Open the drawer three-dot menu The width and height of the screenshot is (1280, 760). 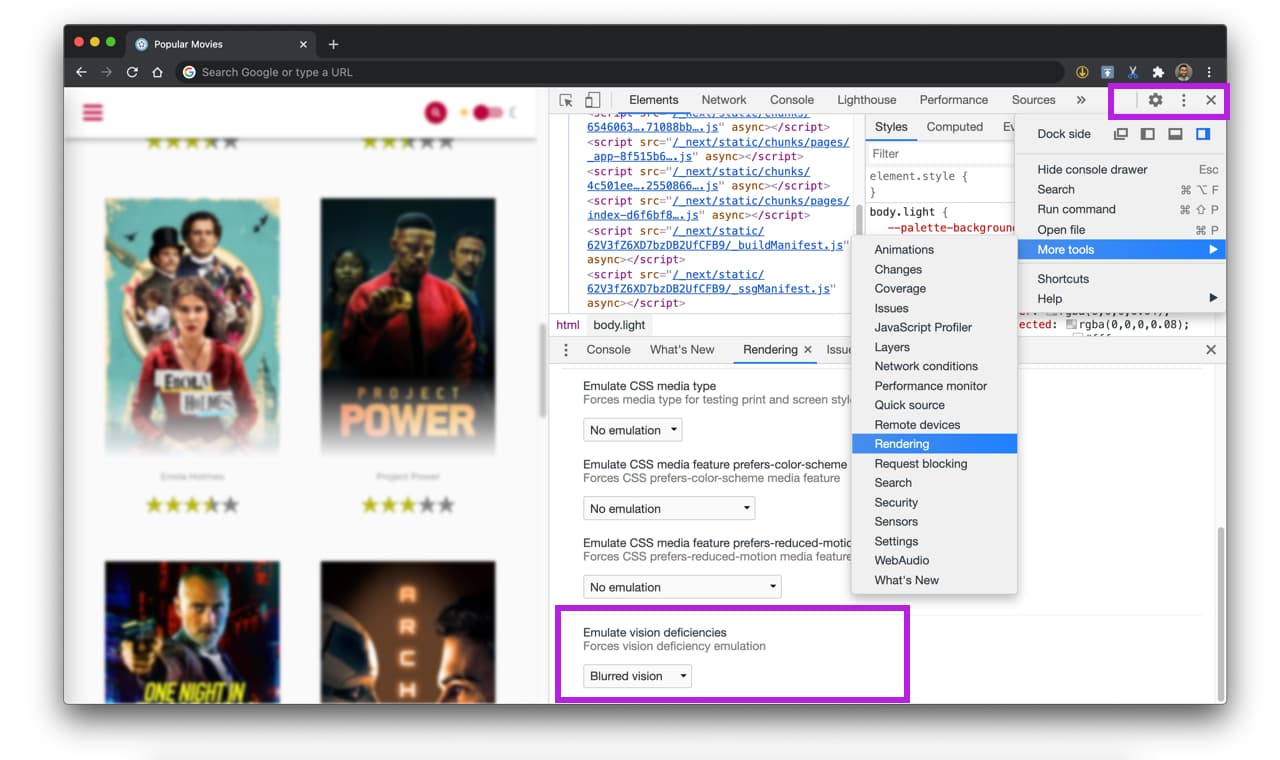(x=566, y=350)
